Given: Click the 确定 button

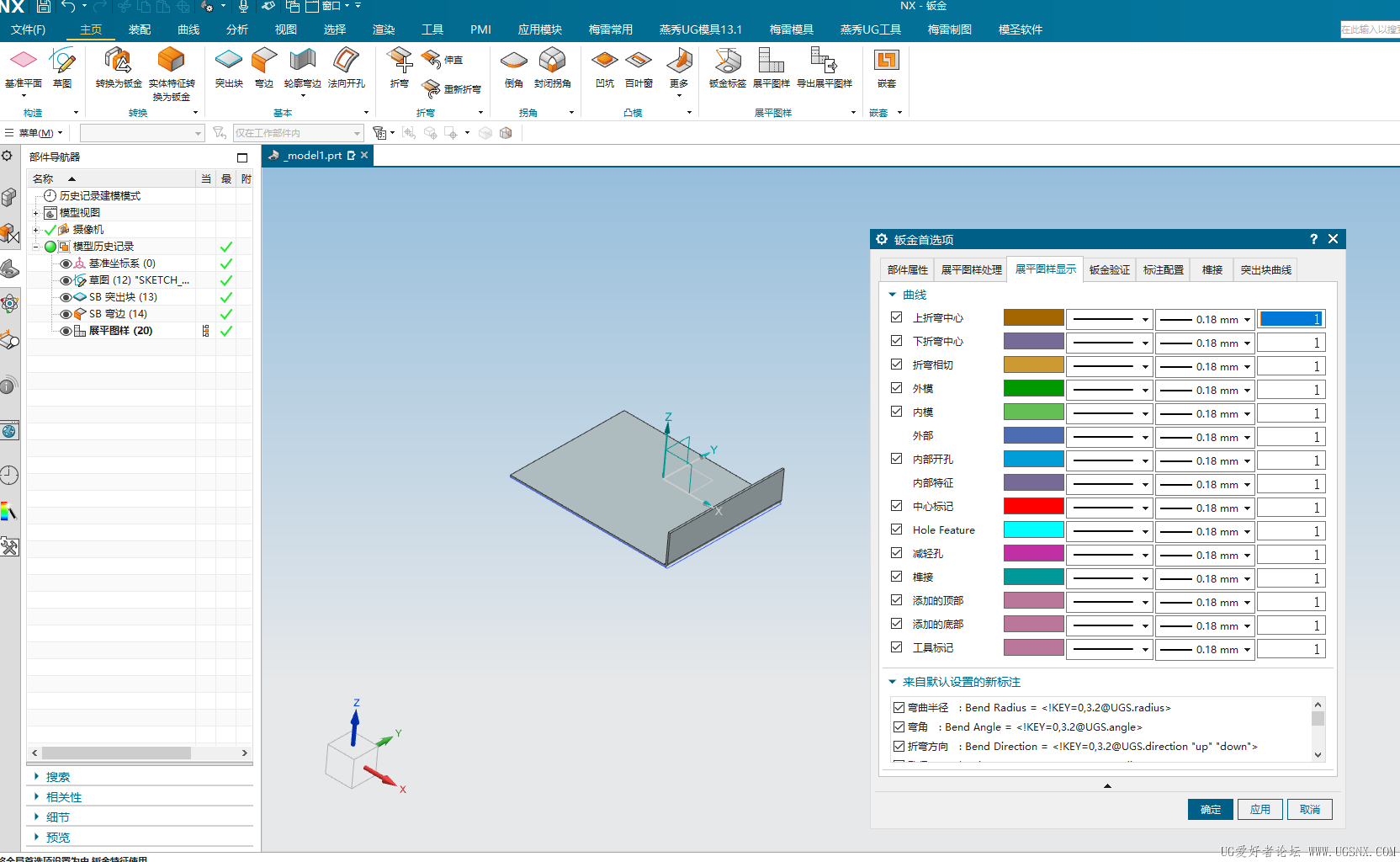Looking at the screenshot, I should 1211,809.
